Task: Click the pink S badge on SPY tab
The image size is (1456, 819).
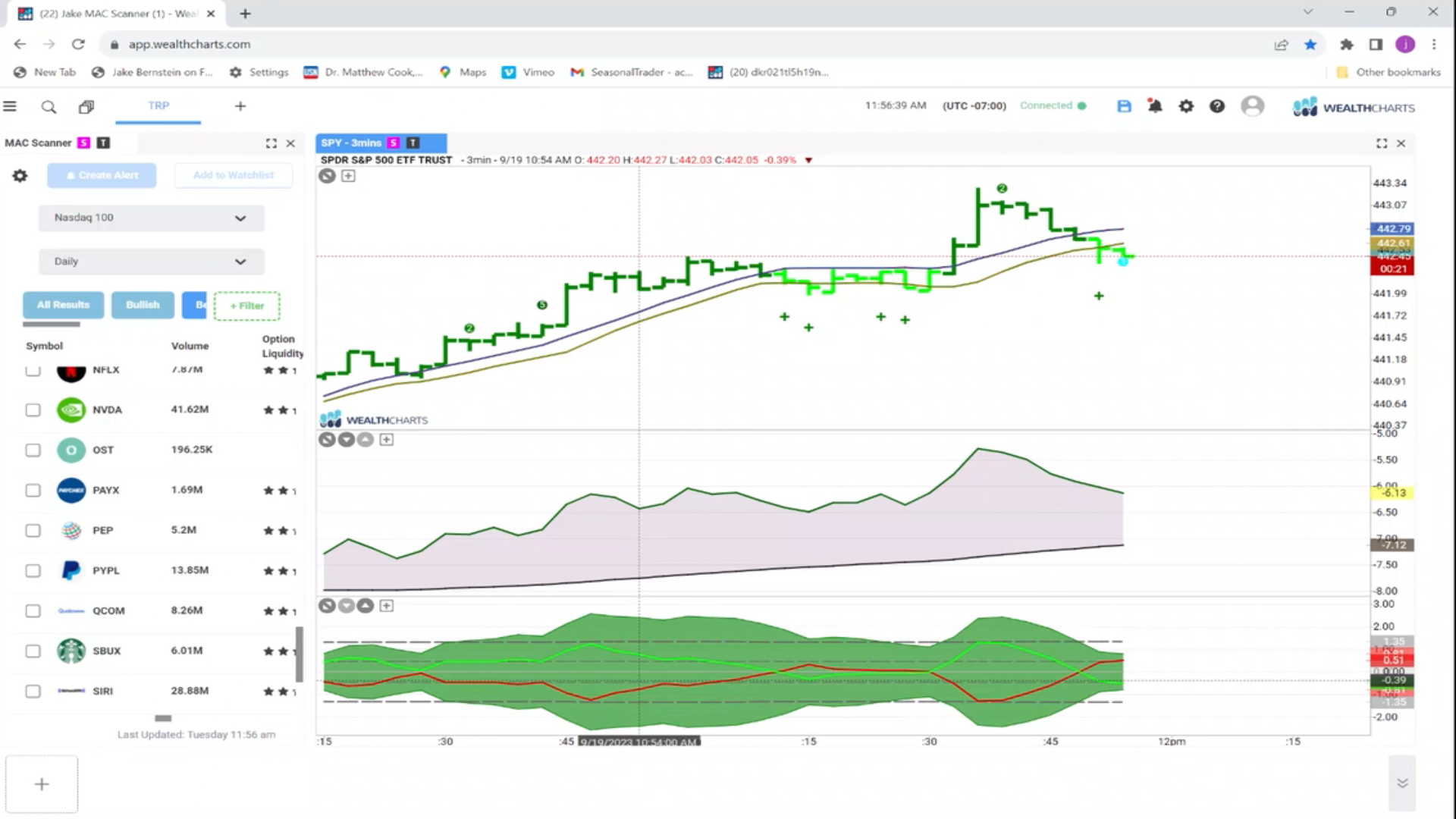Action: tap(393, 143)
